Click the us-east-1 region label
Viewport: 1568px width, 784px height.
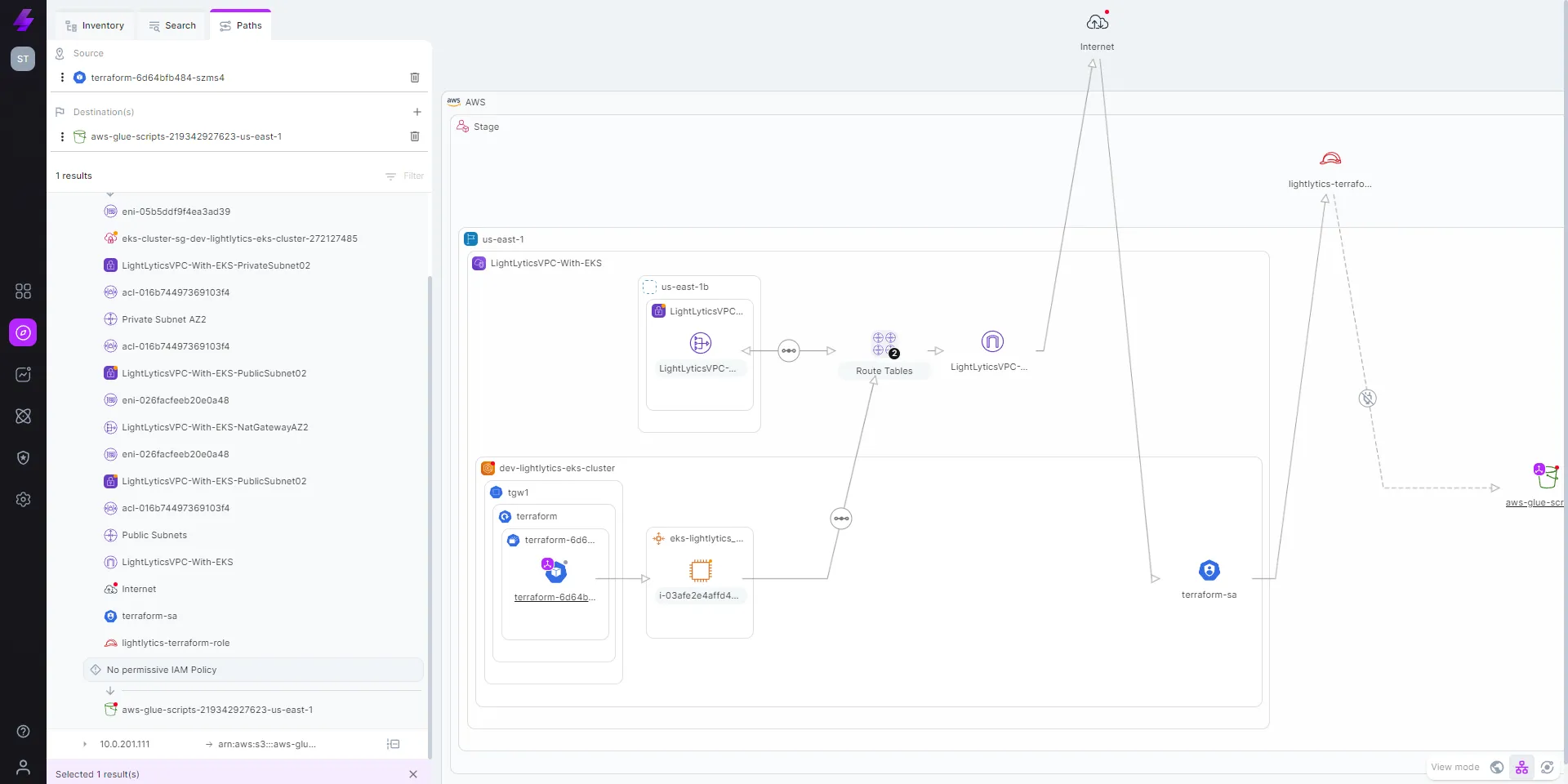pos(503,239)
